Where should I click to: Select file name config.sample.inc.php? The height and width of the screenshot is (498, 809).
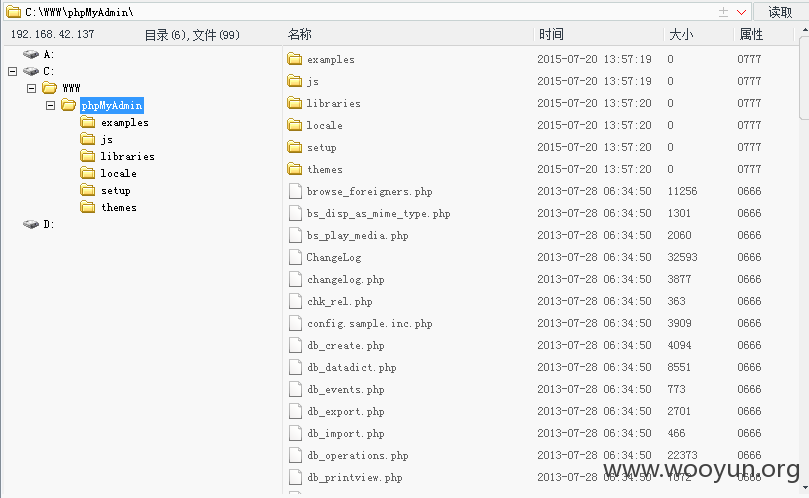(x=369, y=324)
